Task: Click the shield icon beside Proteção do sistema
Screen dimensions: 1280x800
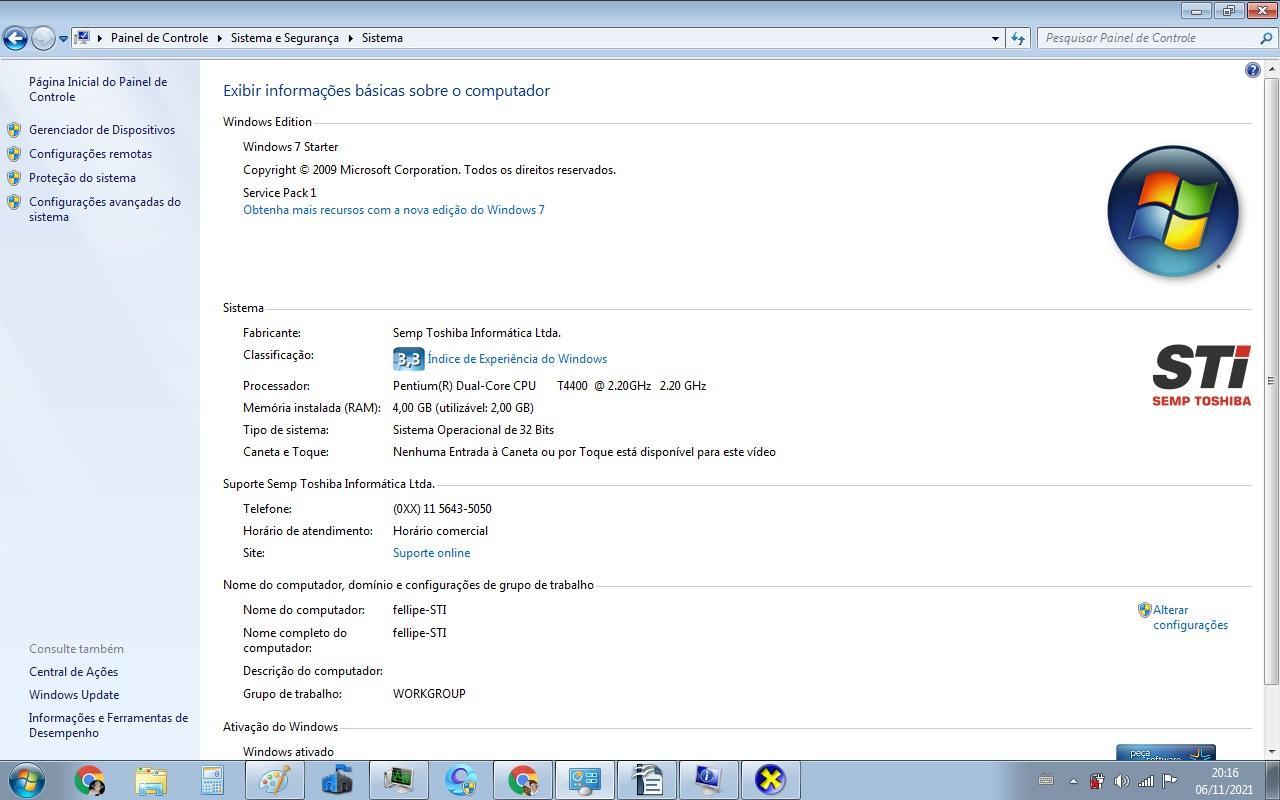Action: (x=14, y=178)
